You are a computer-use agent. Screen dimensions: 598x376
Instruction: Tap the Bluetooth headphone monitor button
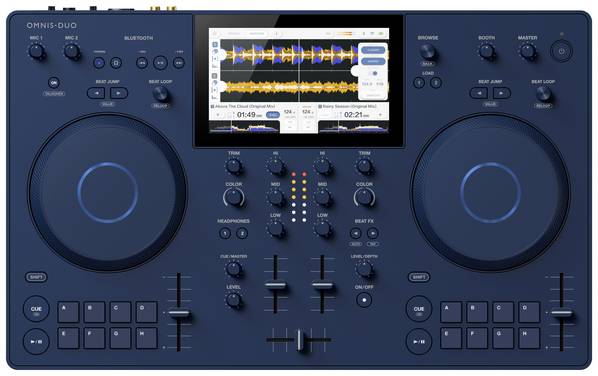(116, 63)
